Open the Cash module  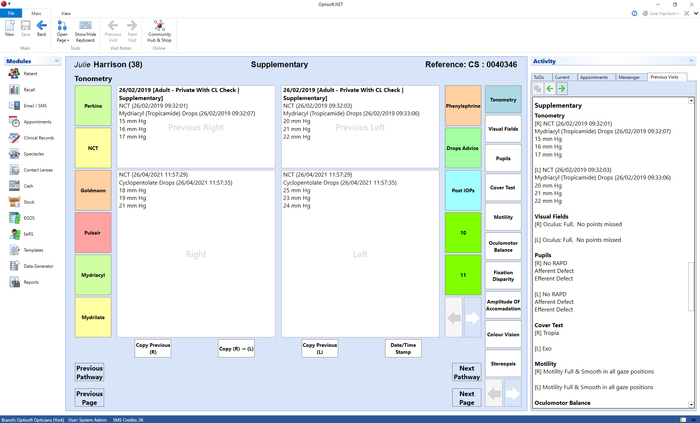coord(21,186)
